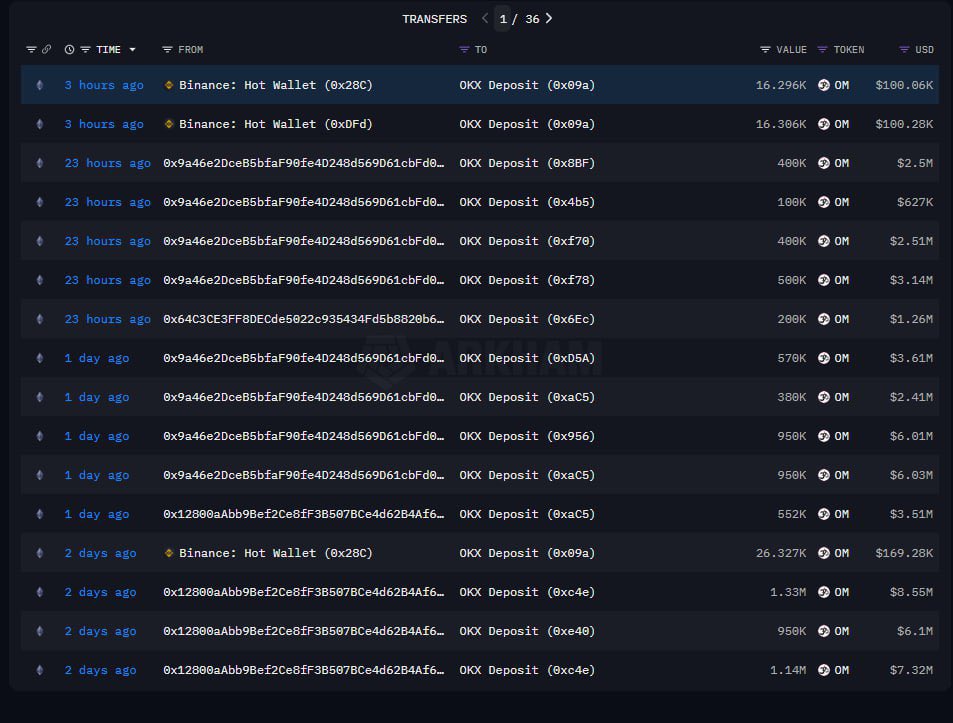Screen dimensions: 953x723
Task: Toggle the TIME sort arrow
Action: [x=132, y=49]
